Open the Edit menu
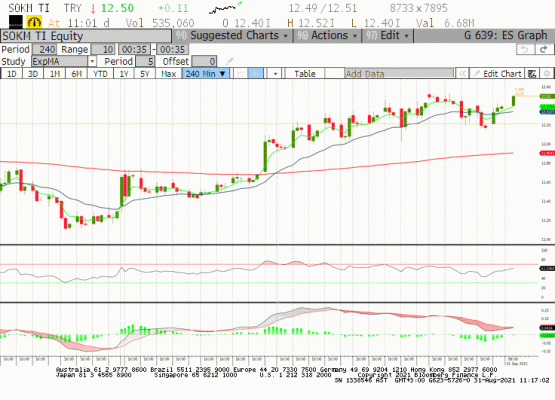Image resolution: width=555 pixels, height=400 pixels. click(388, 36)
